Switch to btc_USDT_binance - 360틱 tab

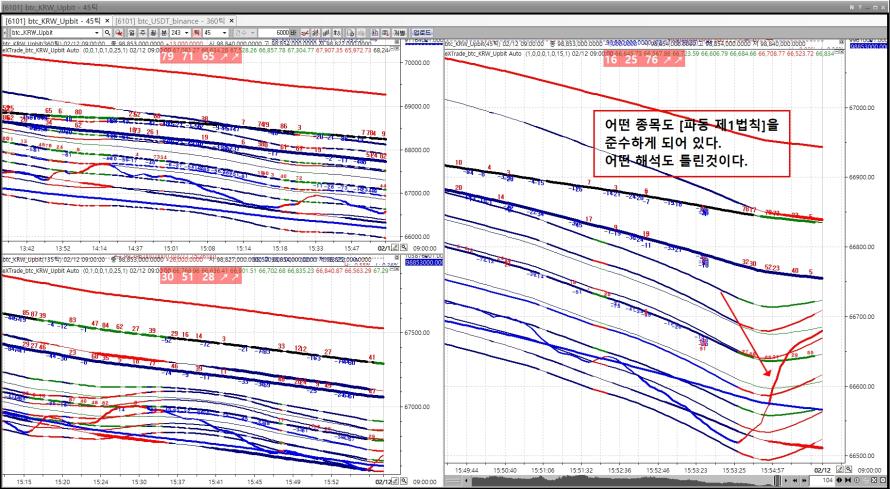pos(170,20)
